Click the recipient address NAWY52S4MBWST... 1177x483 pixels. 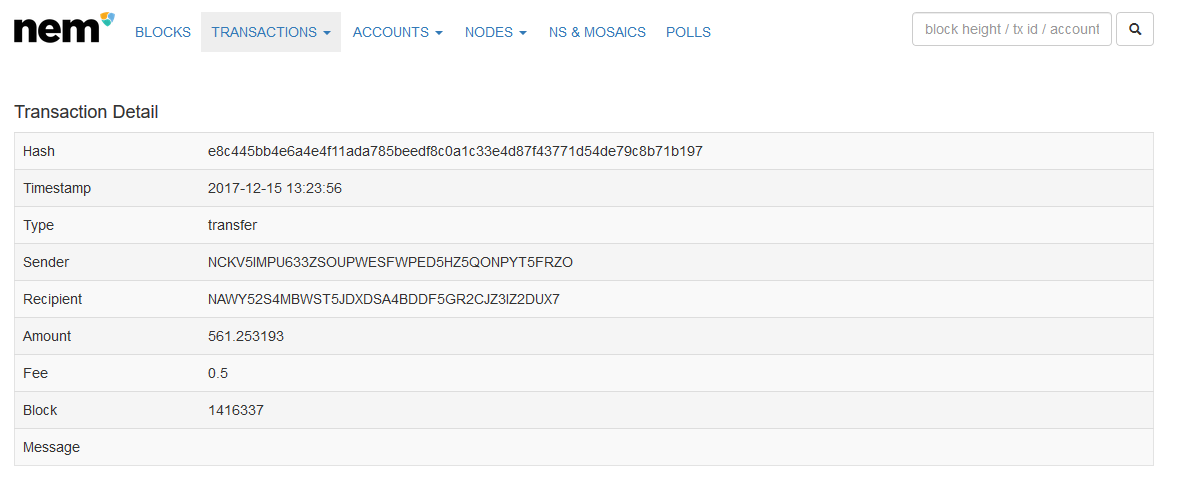[384, 299]
